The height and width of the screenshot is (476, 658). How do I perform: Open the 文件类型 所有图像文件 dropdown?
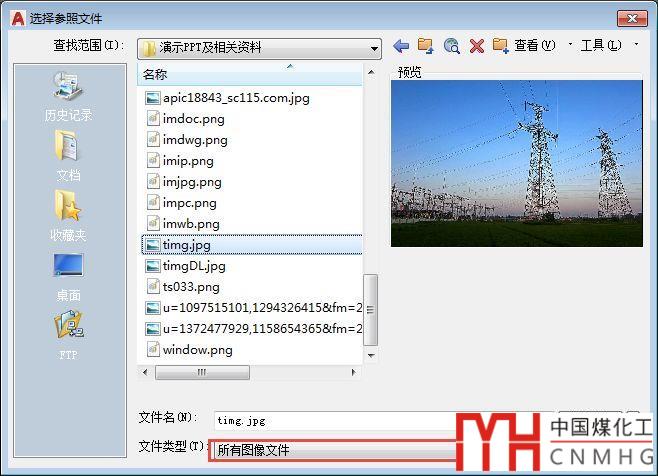pyautogui.click(x=333, y=450)
